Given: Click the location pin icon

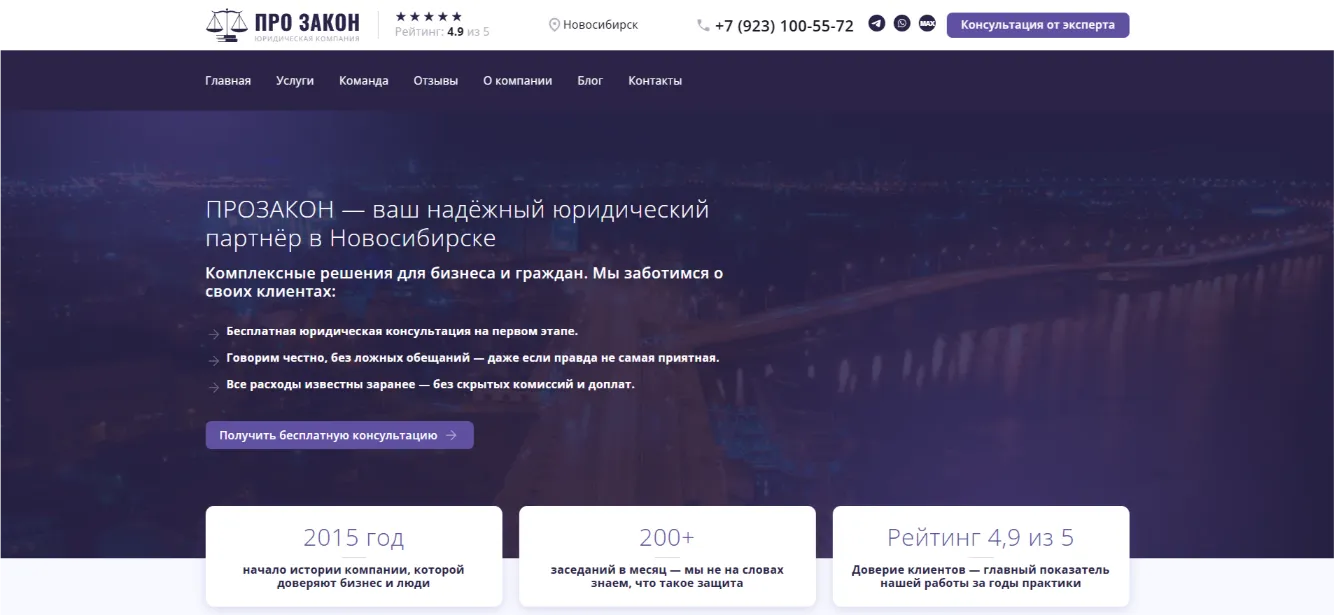Looking at the screenshot, I should point(554,25).
